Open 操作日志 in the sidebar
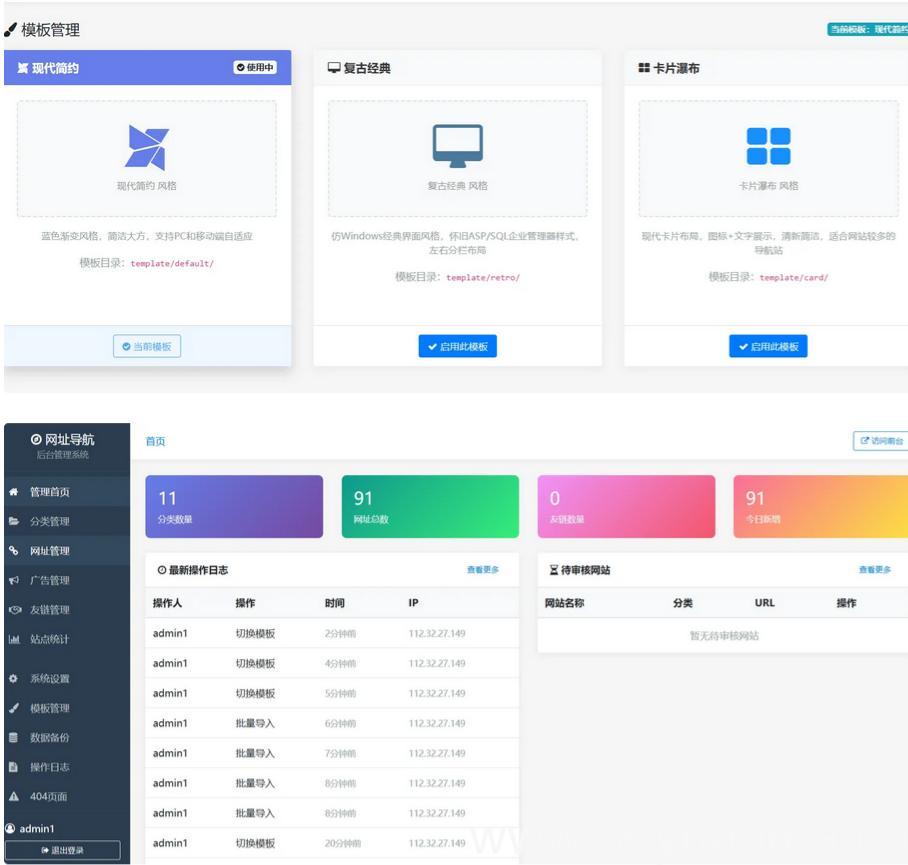The image size is (908, 865). point(67,767)
